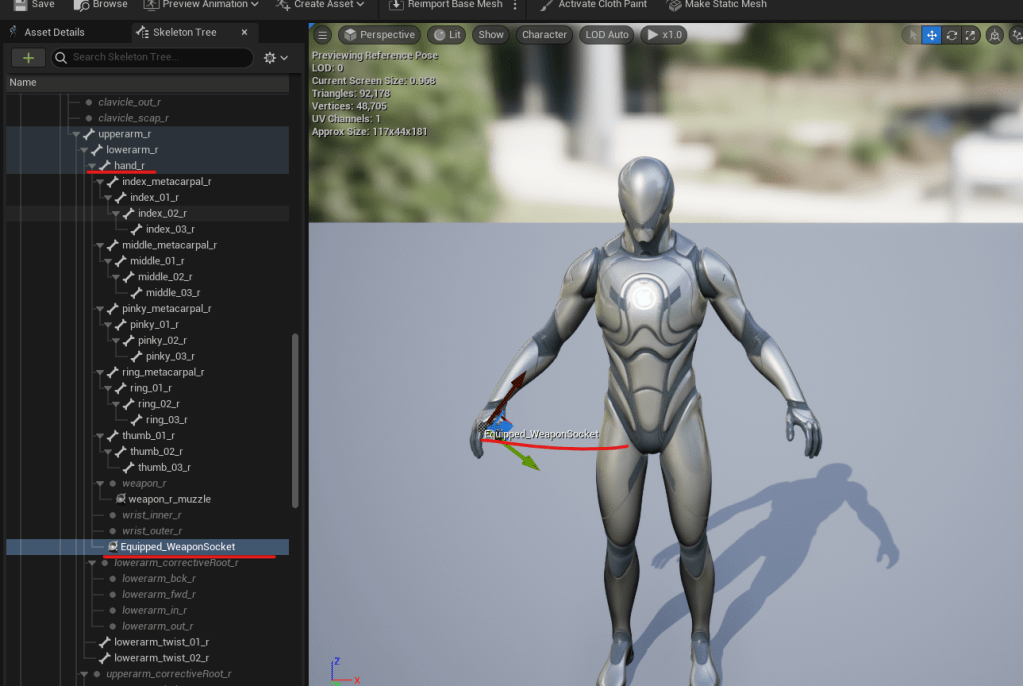Open the Character viewport menu

(x=544, y=35)
